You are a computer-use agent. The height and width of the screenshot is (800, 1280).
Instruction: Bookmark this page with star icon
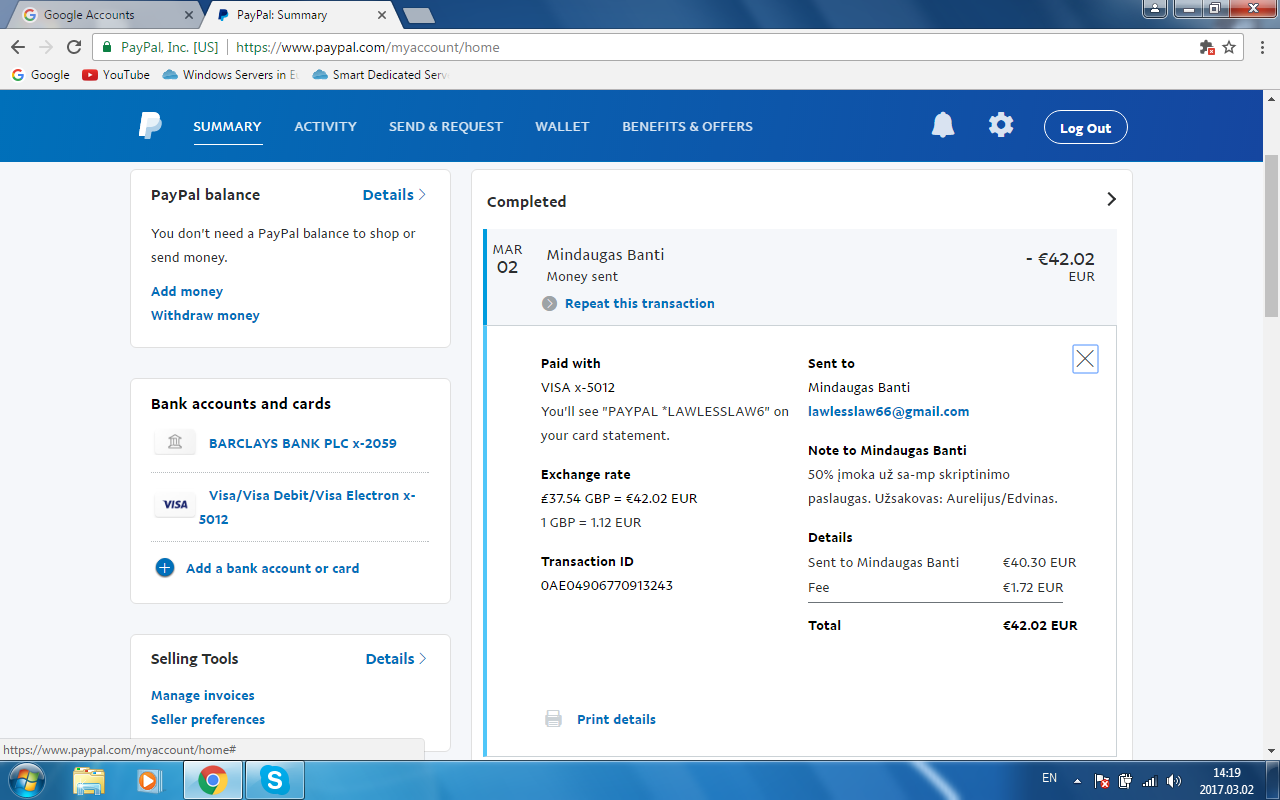pos(1229,47)
